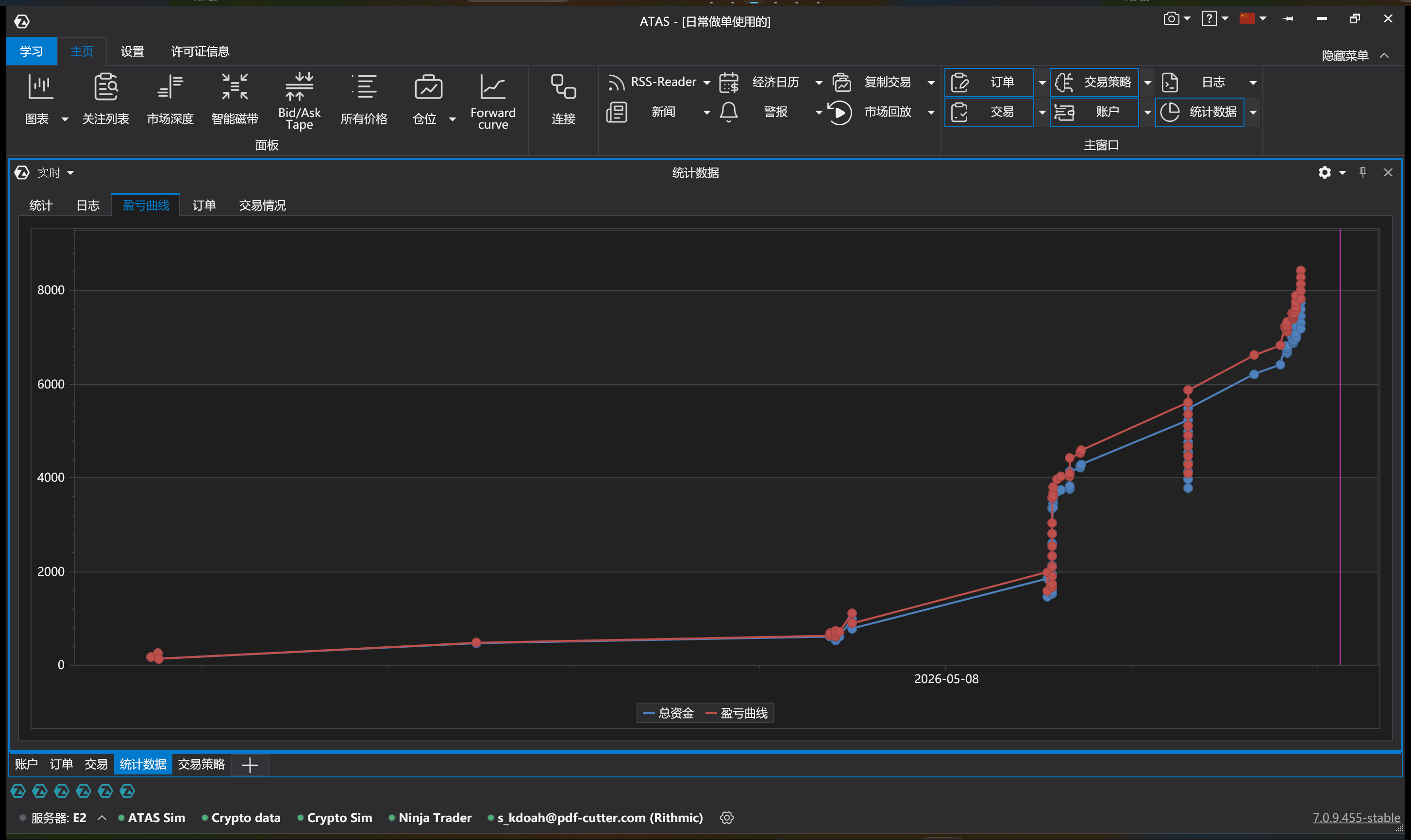The height and width of the screenshot is (840, 1411).
Task: Switch to bottom 交易策略 tab
Action: pyautogui.click(x=201, y=765)
